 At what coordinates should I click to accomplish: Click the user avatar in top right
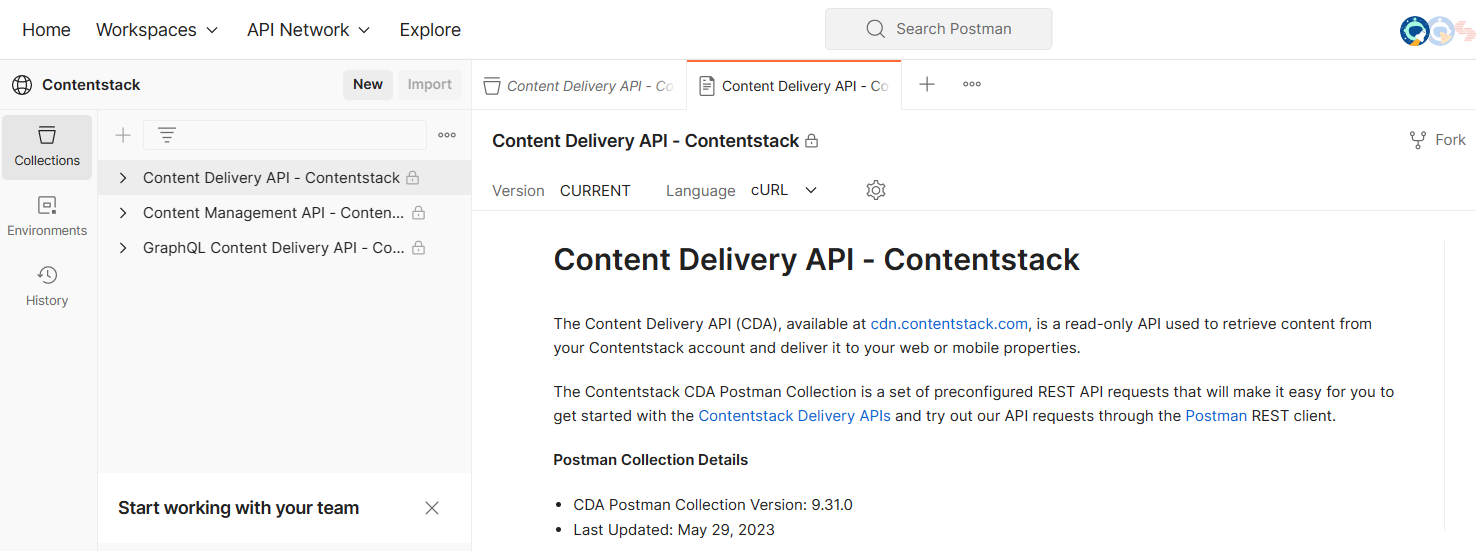click(1414, 31)
